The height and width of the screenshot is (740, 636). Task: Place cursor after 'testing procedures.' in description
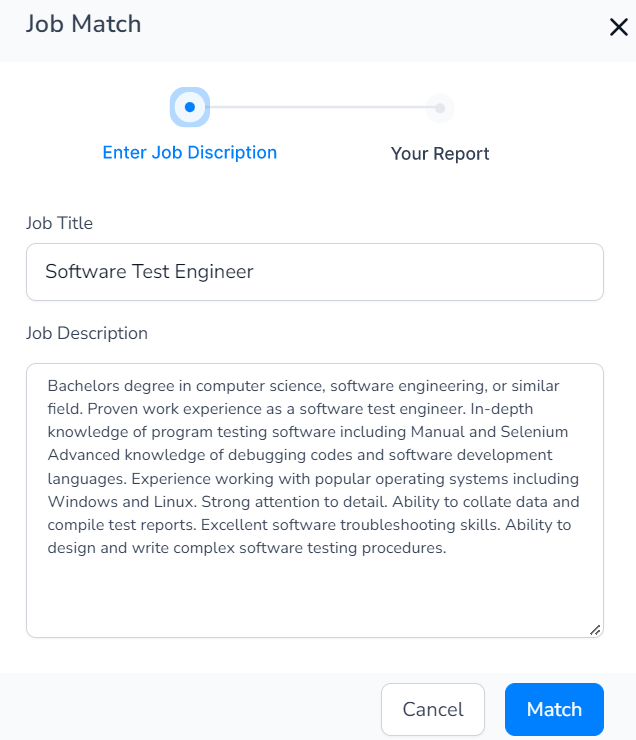[x=447, y=548]
